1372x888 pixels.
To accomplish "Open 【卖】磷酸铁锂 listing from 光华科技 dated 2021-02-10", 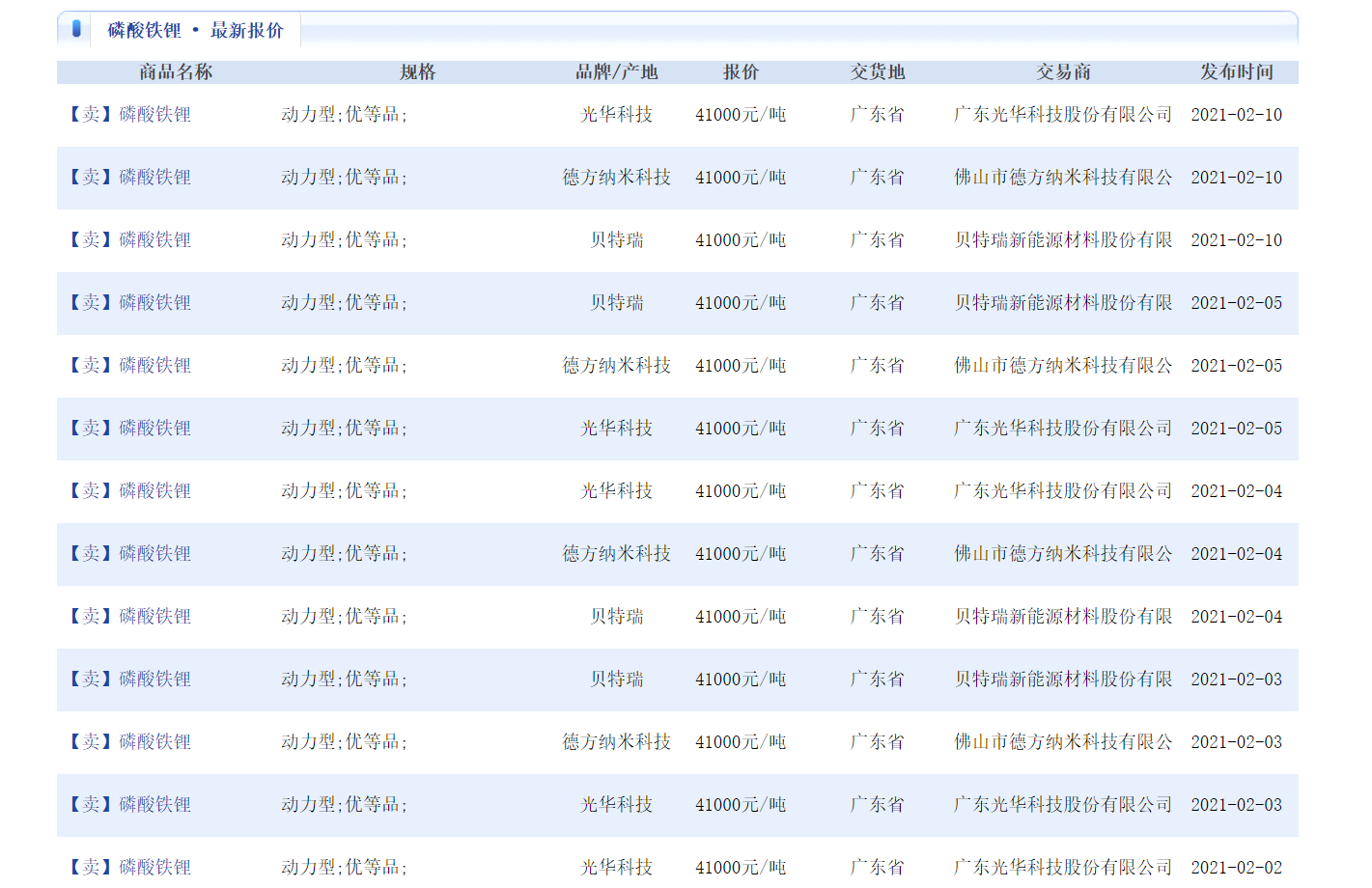I will click(129, 115).
